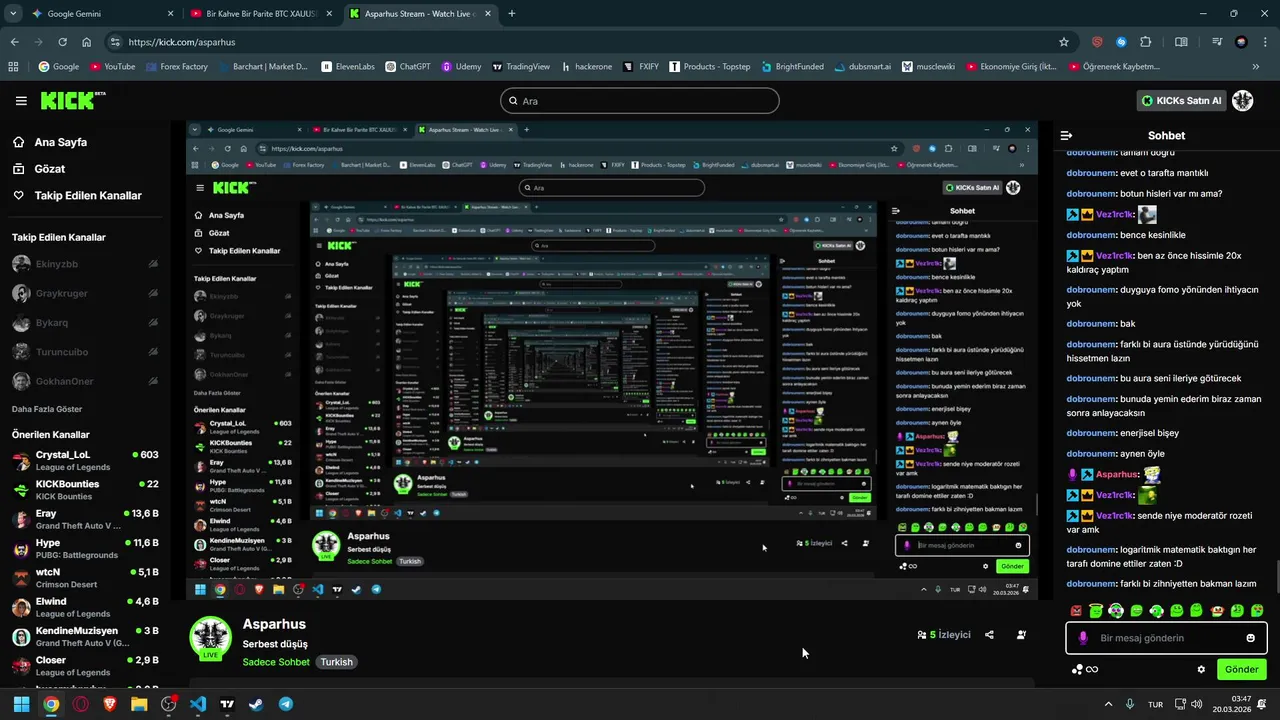Toggle the taskbar microphone mute
Image resolution: width=1280 pixels, height=720 pixels.
1130,704
